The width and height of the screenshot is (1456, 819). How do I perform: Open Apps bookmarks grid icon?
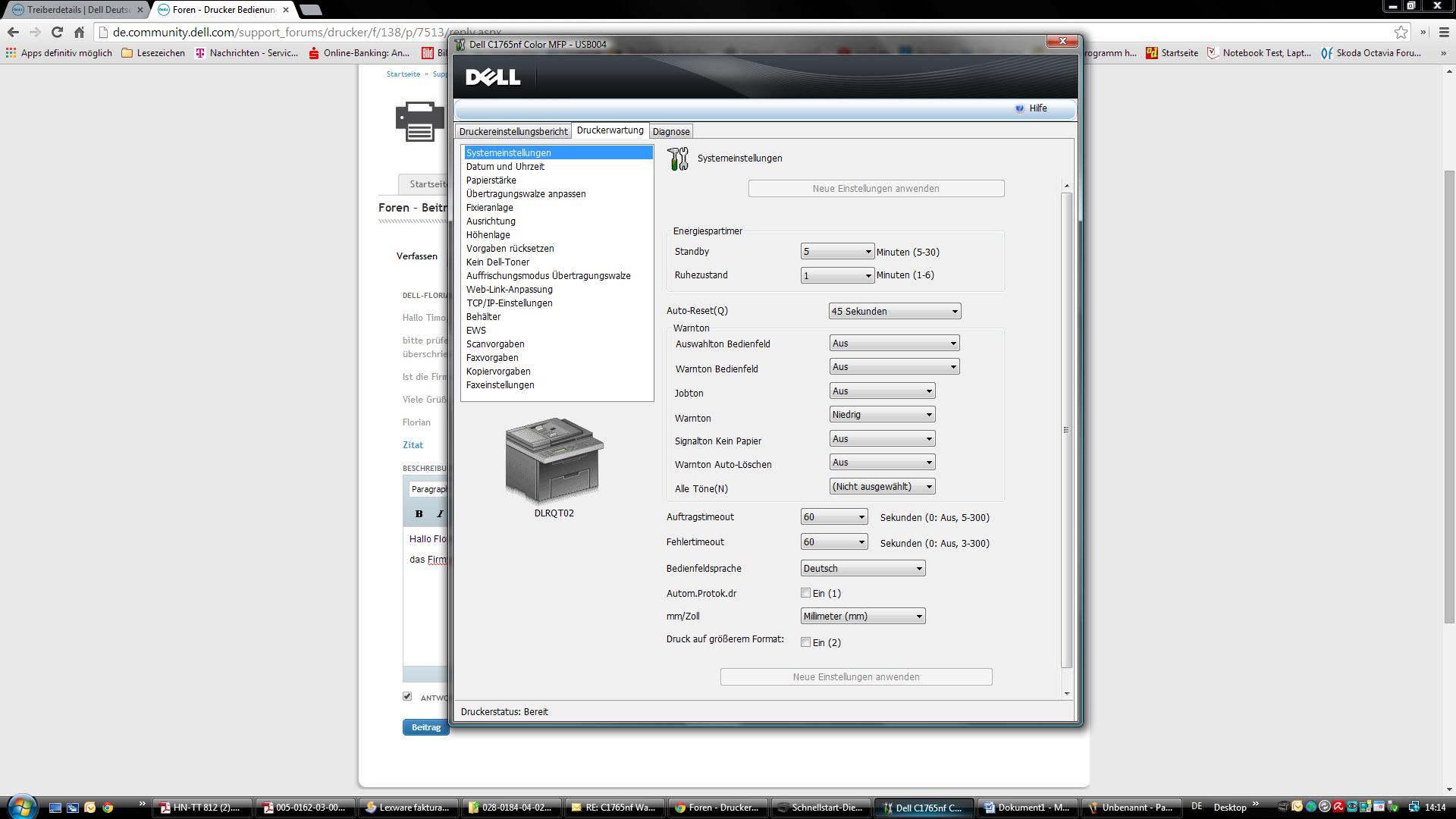(11, 53)
